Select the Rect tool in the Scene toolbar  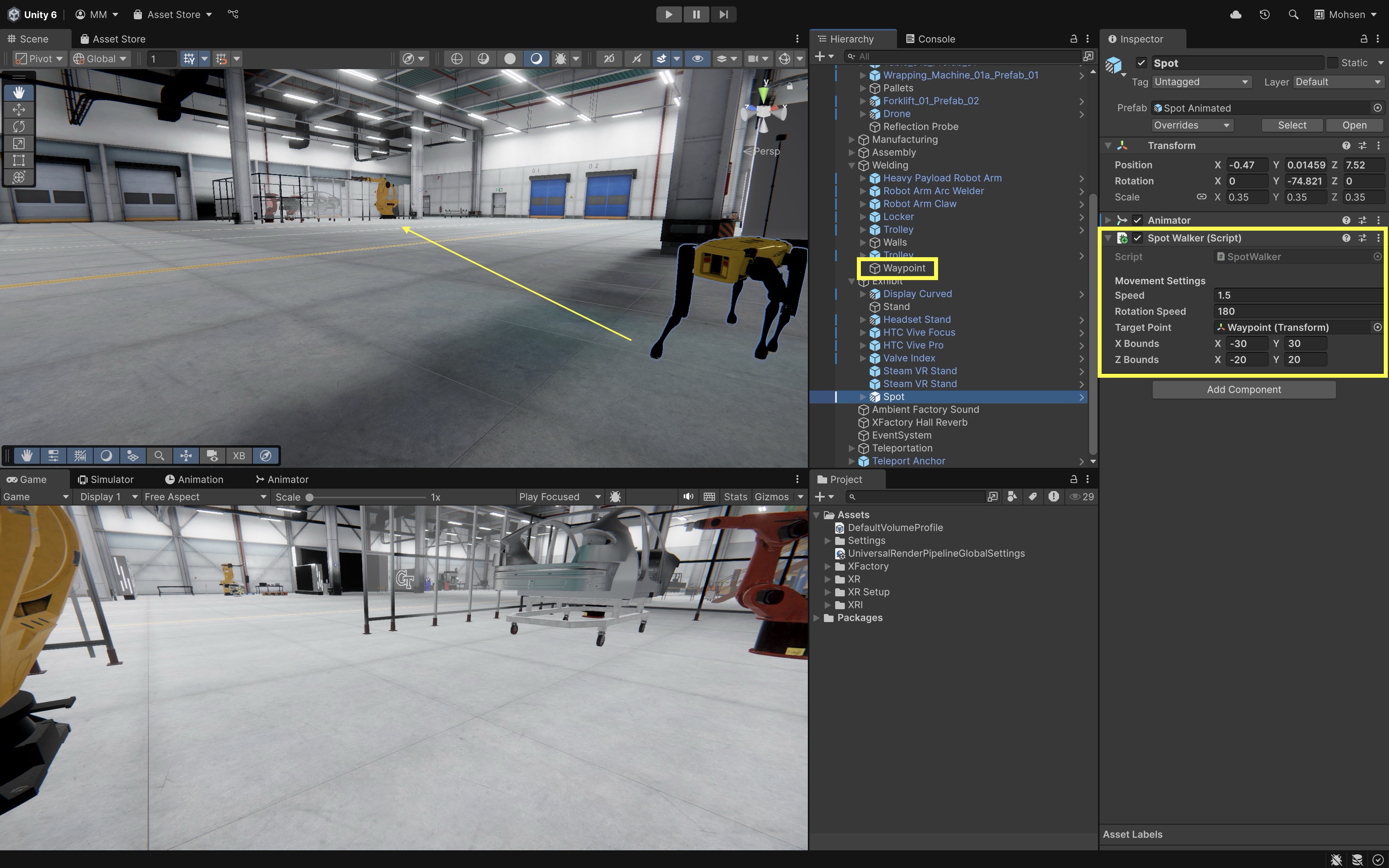point(18,160)
